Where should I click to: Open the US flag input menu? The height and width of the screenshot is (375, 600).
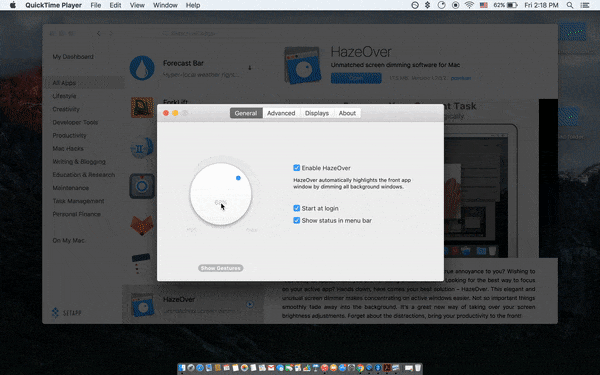click(x=484, y=5)
